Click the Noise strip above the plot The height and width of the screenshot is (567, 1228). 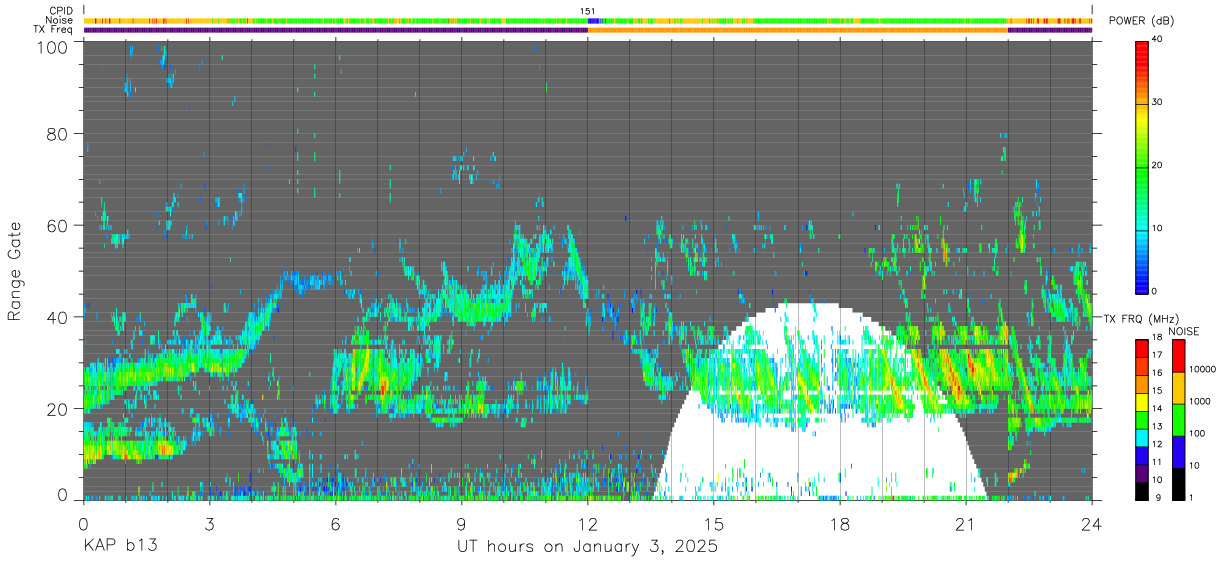coord(588,20)
